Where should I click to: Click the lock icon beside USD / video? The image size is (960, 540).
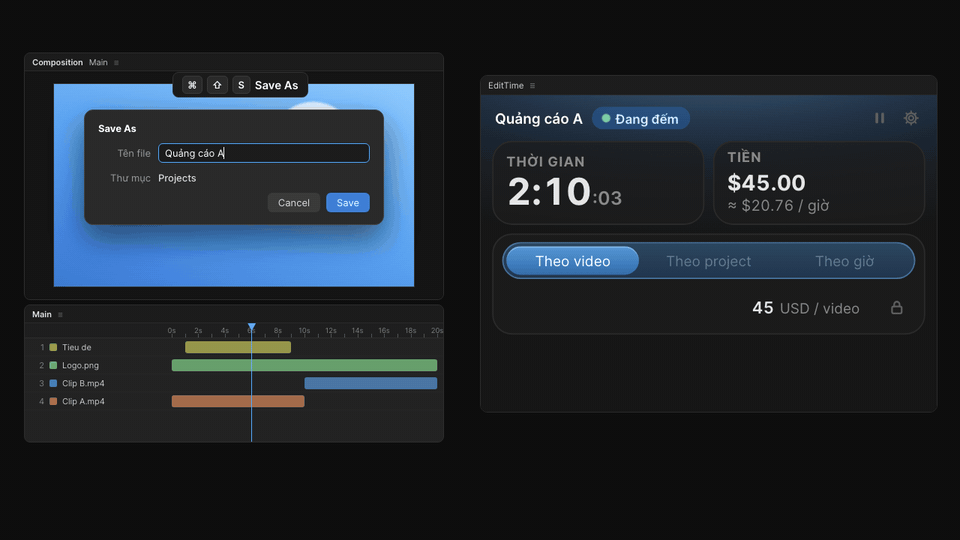[896, 308]
